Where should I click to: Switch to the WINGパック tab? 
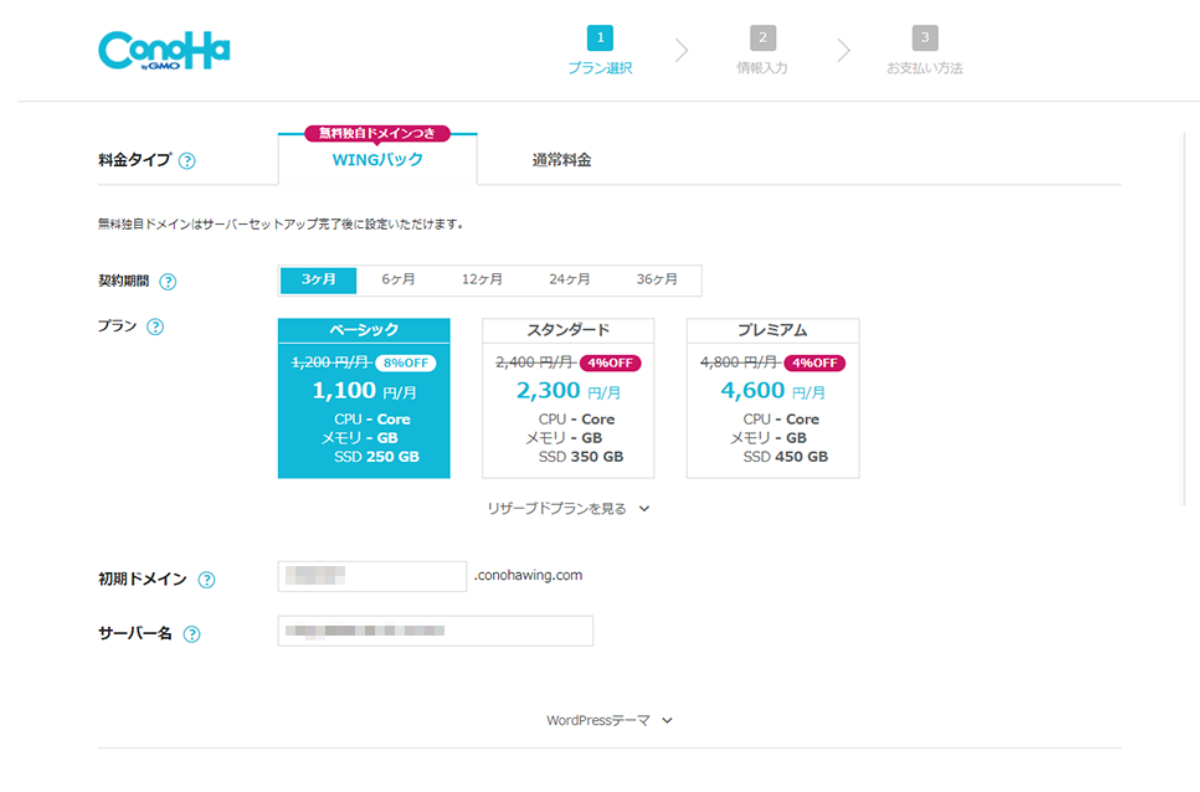378,159
